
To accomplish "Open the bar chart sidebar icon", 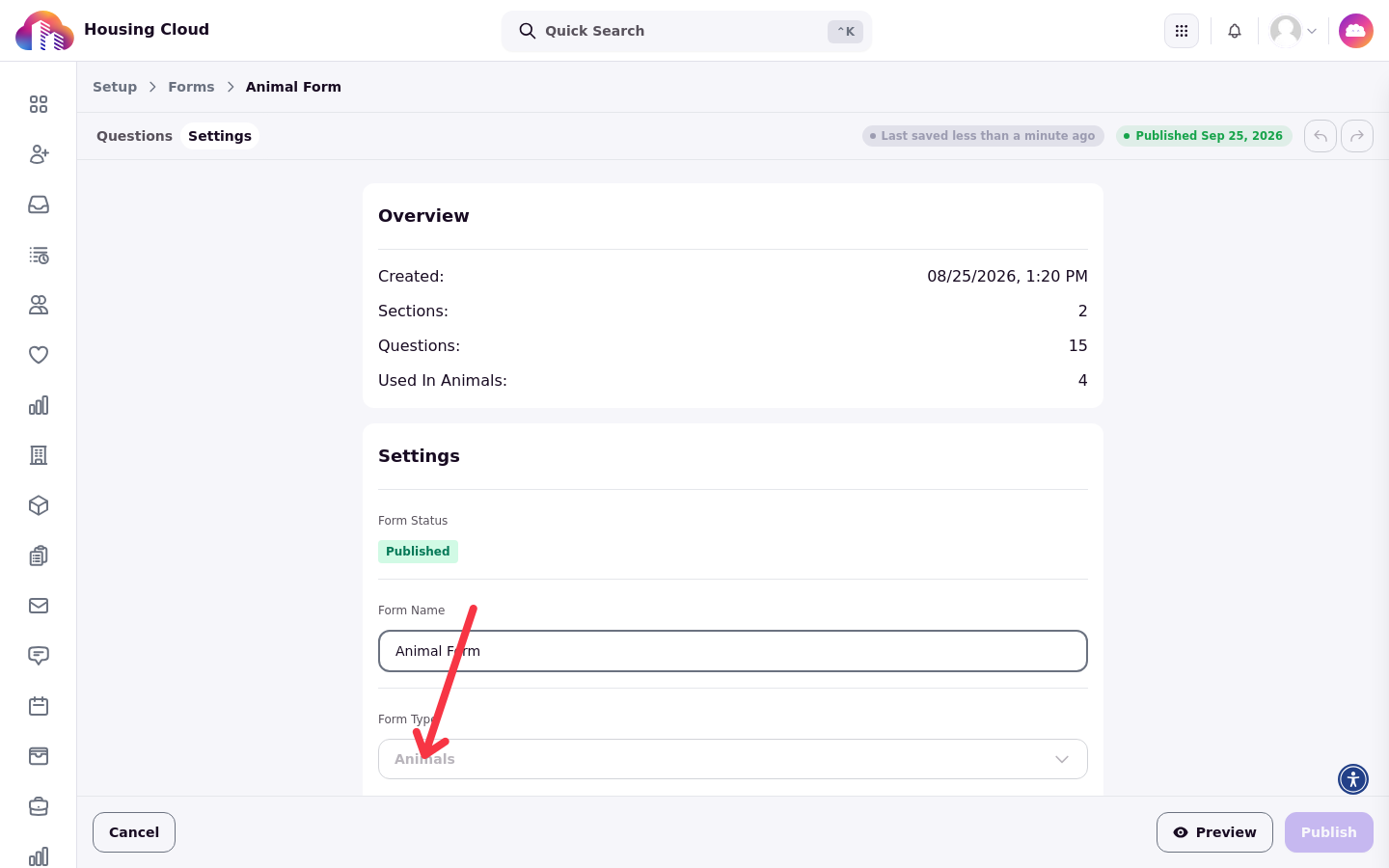I will pyautogui.click(x=39, y=405).
